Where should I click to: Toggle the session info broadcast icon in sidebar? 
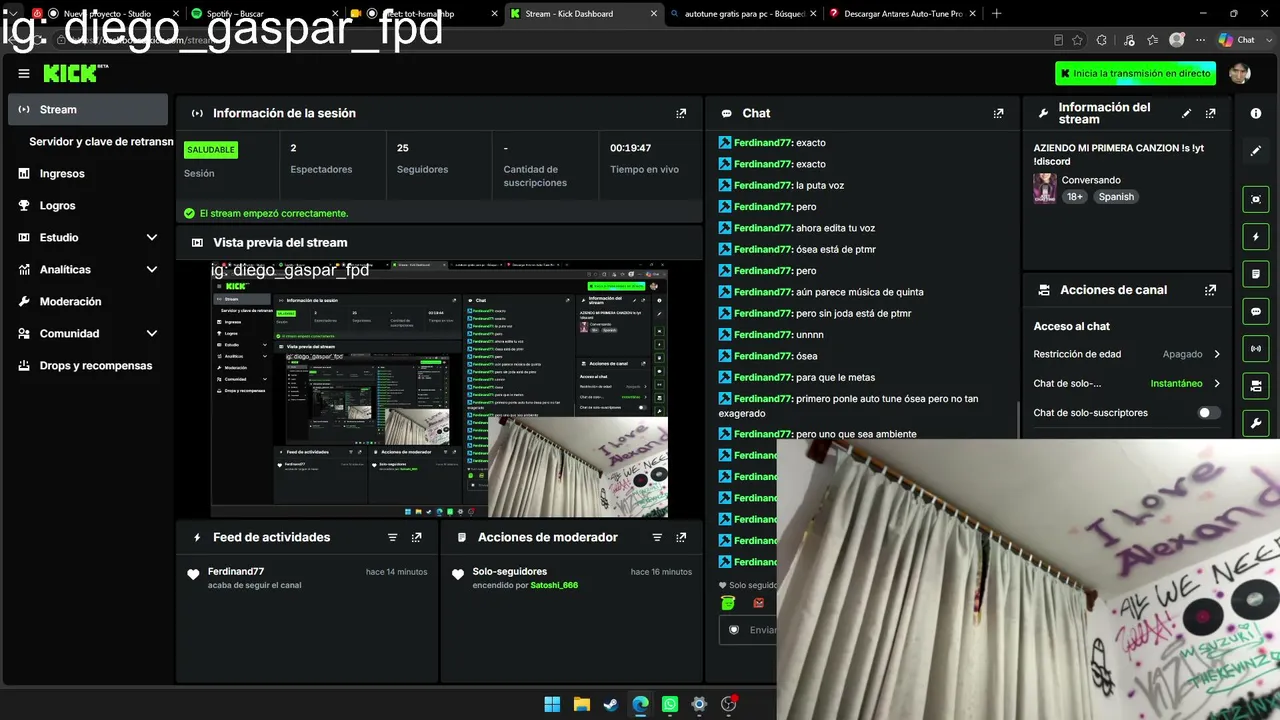click(x=1256, y=348)
